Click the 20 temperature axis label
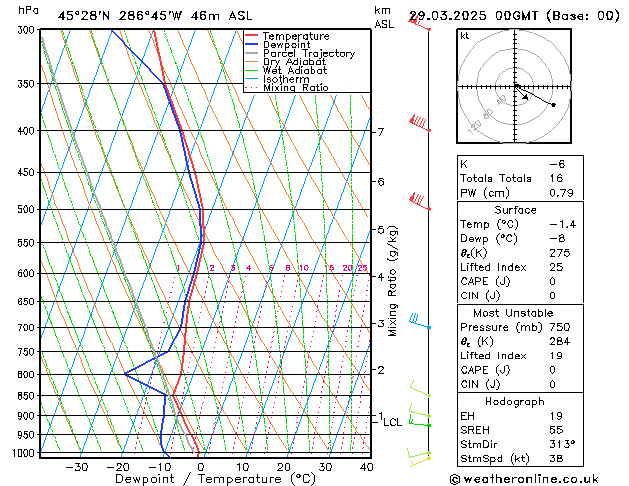629x486 pixels. 284,467
